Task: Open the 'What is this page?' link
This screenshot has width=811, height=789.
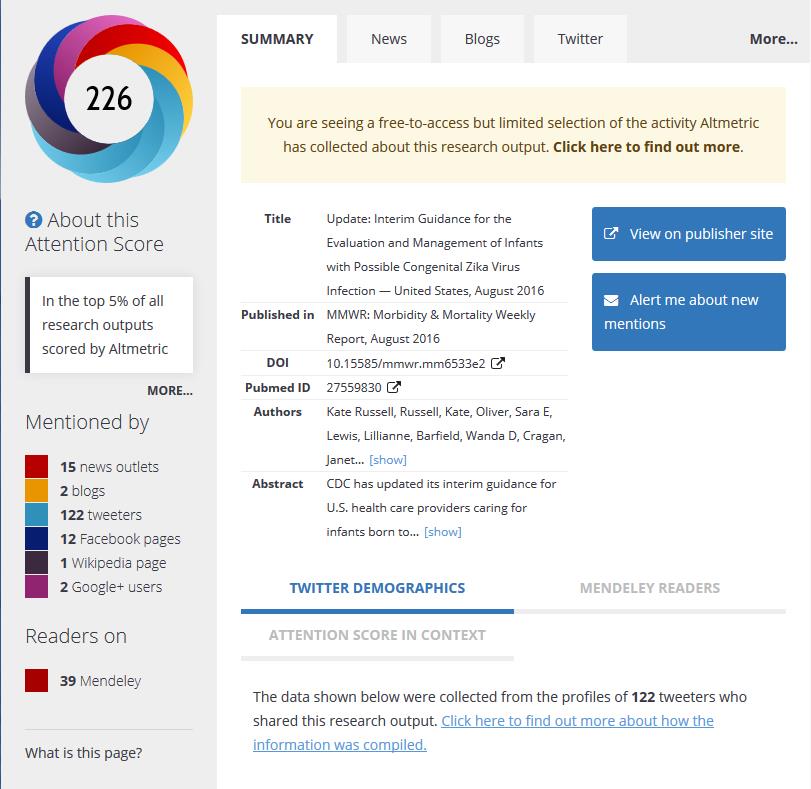Action: (83, 753)
